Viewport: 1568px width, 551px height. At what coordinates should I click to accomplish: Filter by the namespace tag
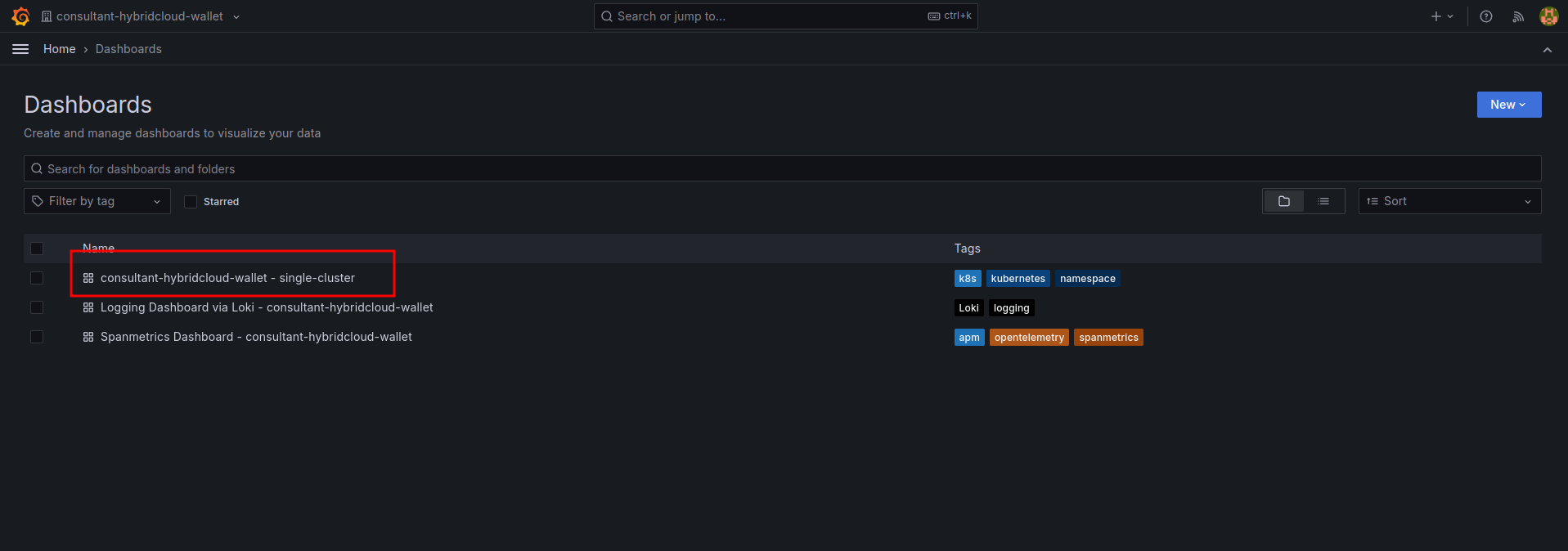(1087, 279)
